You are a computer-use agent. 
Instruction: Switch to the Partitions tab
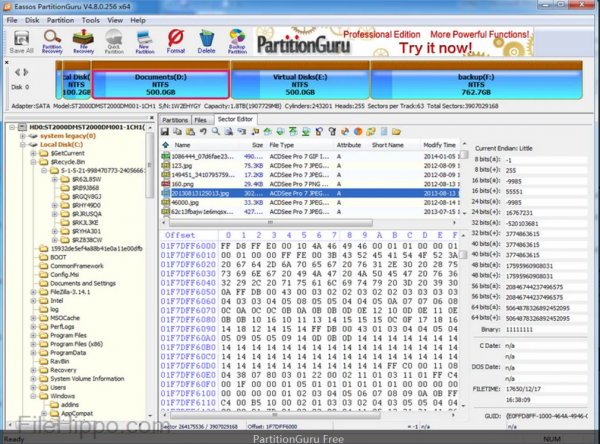(174, 119)
